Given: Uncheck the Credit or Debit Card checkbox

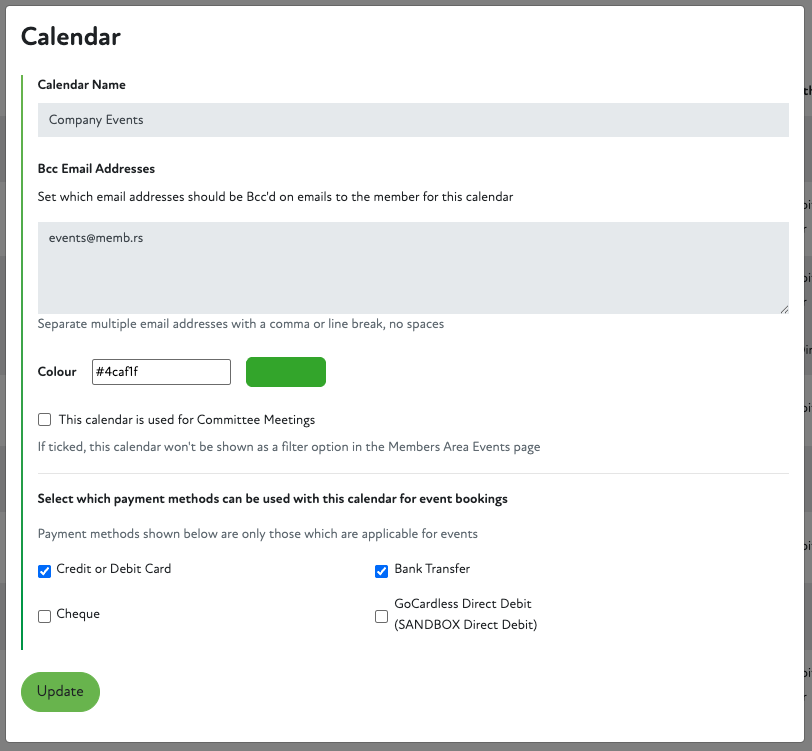Looking at the screenshot, I should tap(44, 571).
